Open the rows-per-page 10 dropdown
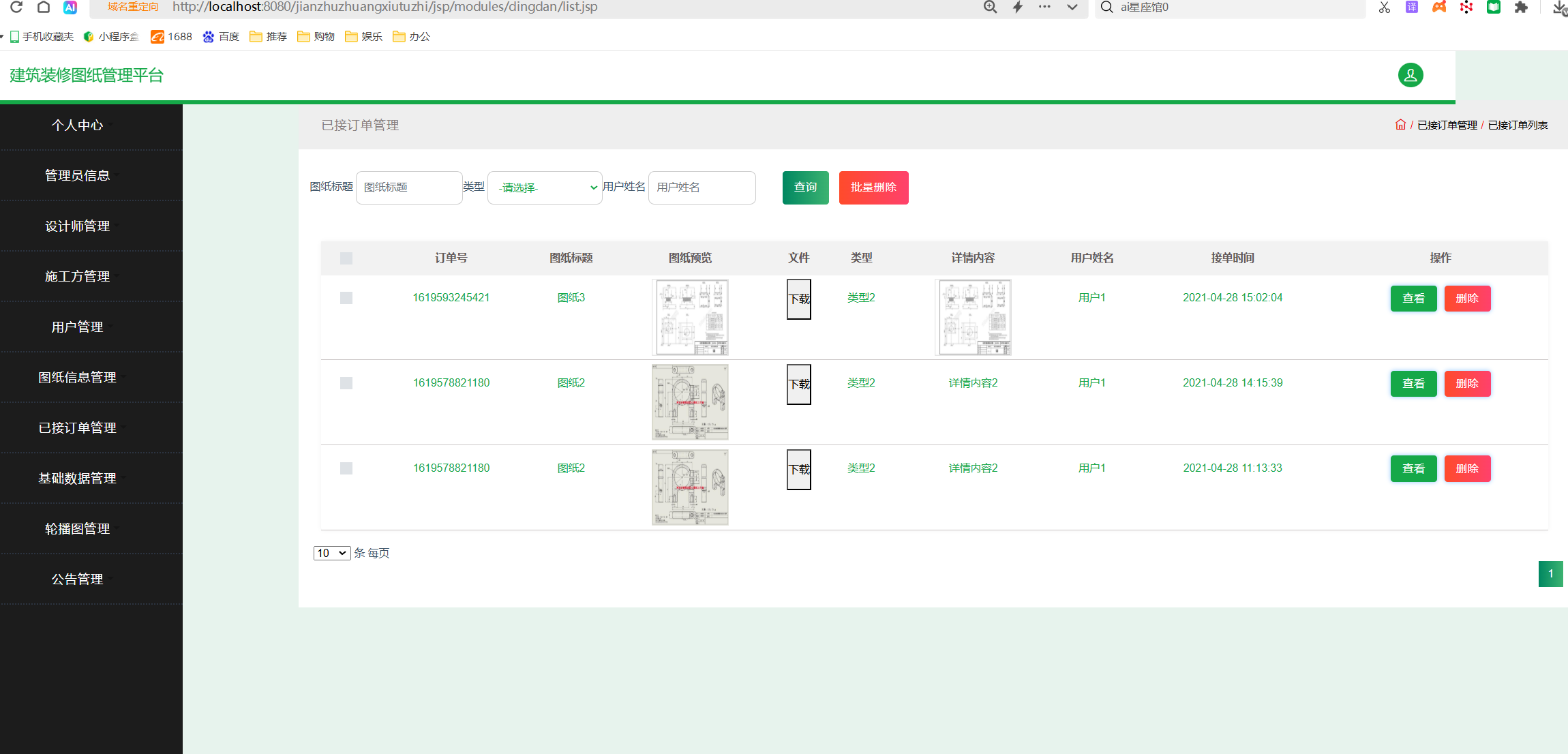This screenshot has width=1568, height=754. [331, 553]
